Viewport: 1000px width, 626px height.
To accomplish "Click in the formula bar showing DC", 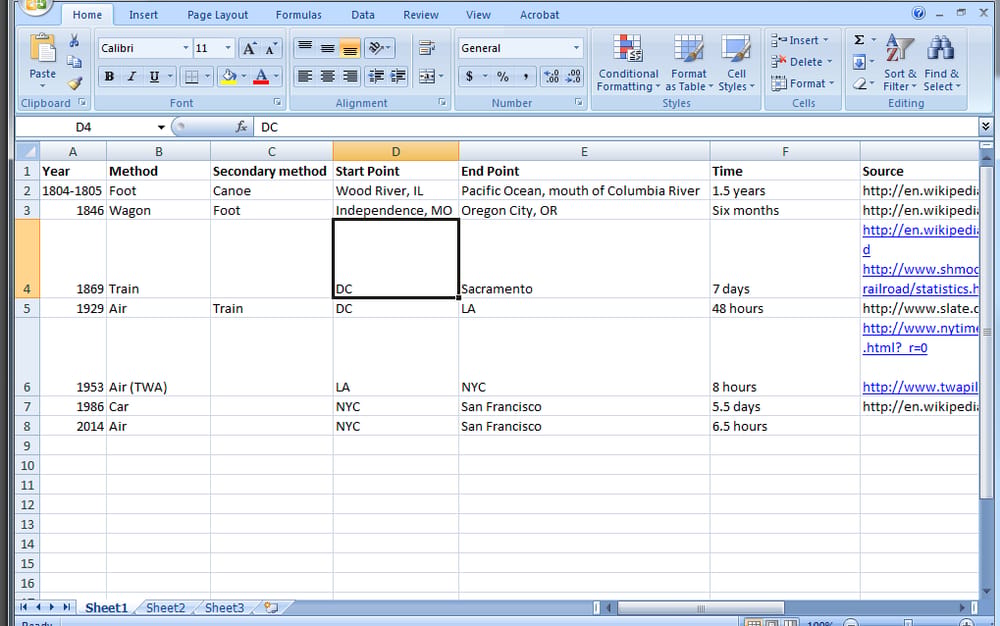I will (615, 127).
